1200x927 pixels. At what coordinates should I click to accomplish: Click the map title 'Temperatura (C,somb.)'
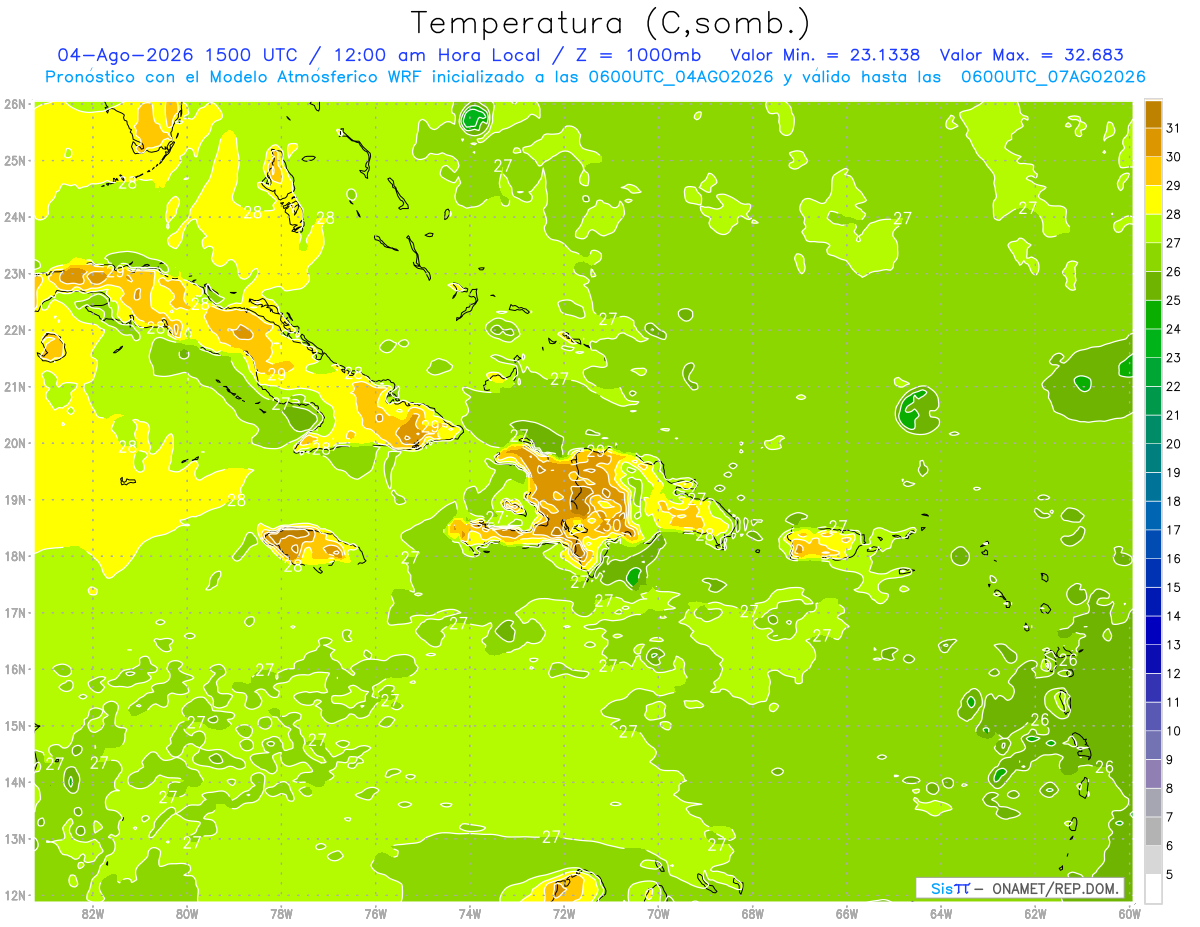(x=610, y=22)
